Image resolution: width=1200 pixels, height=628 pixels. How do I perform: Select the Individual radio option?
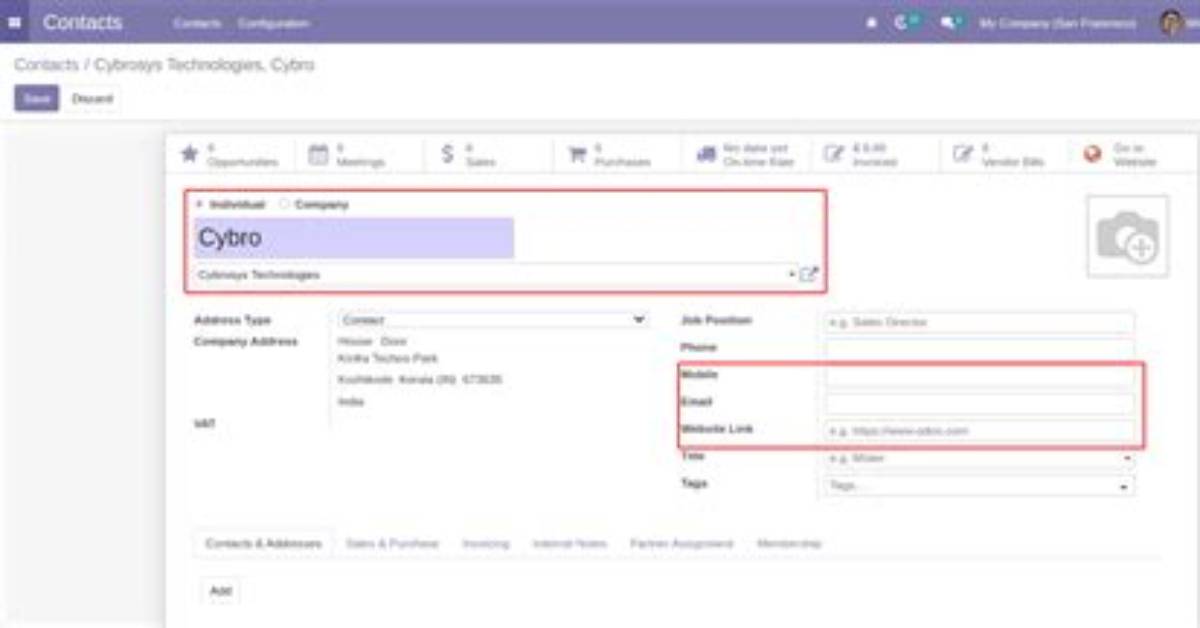click(x=199, y=204)
